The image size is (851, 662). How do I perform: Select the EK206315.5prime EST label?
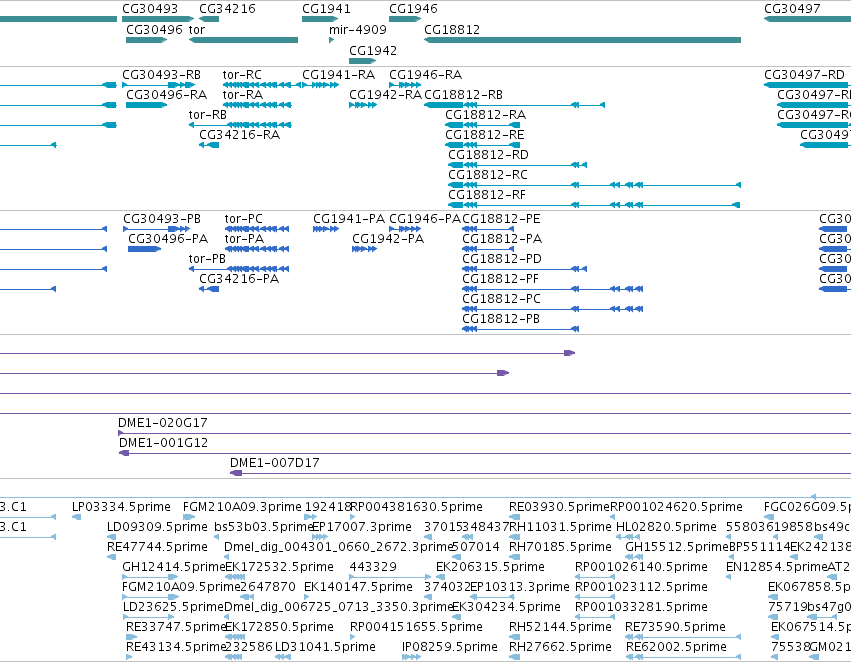pos(490,567)
